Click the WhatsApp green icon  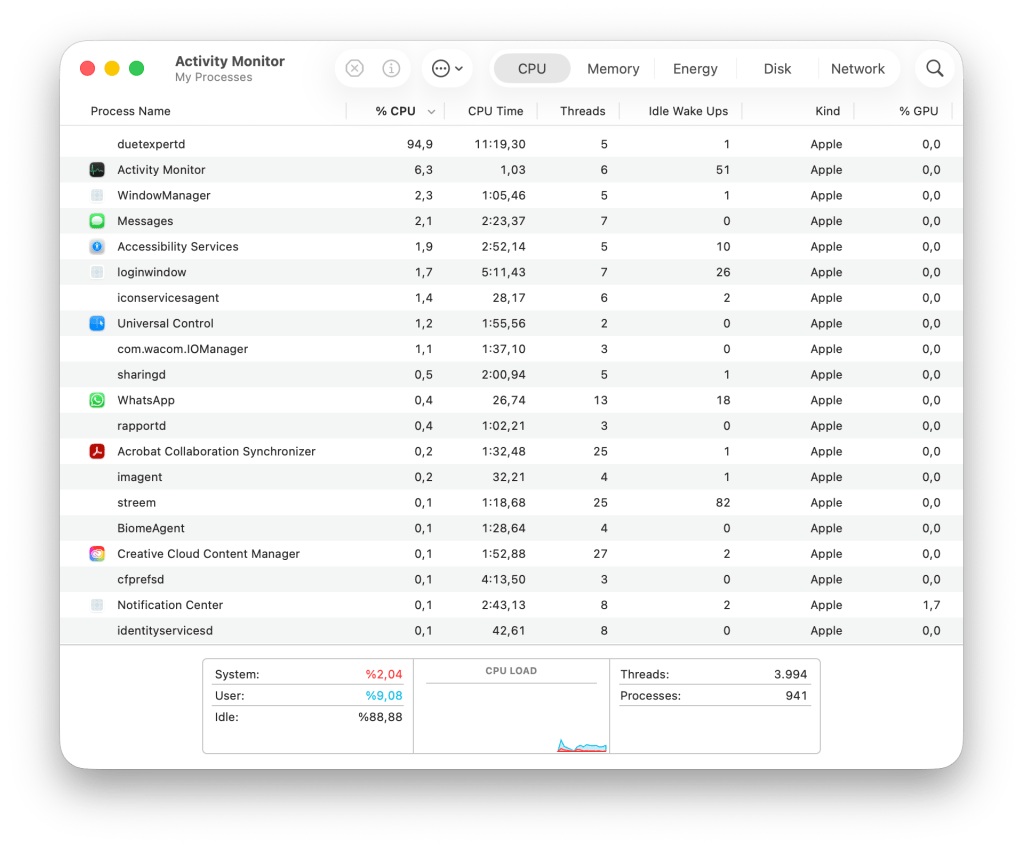coord(97,400)
